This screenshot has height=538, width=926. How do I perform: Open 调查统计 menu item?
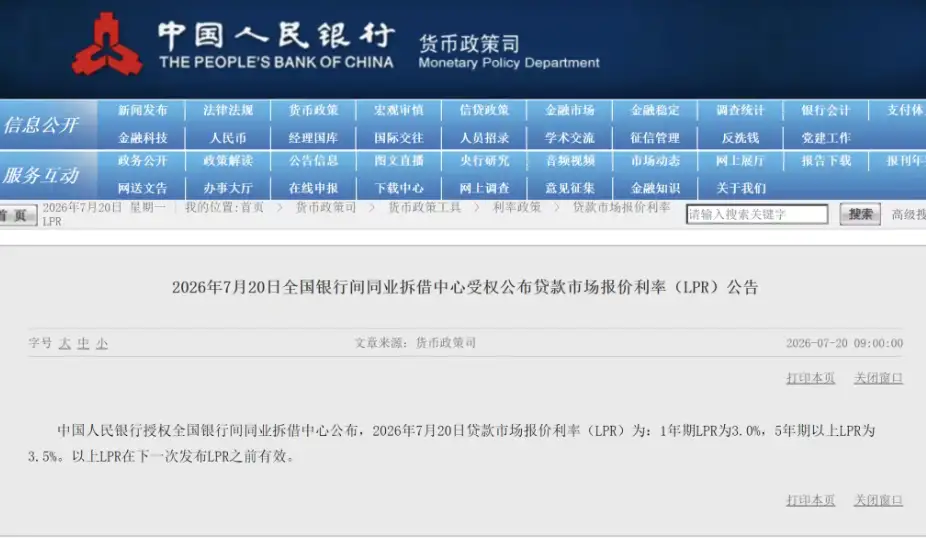[x=740, y=110]
